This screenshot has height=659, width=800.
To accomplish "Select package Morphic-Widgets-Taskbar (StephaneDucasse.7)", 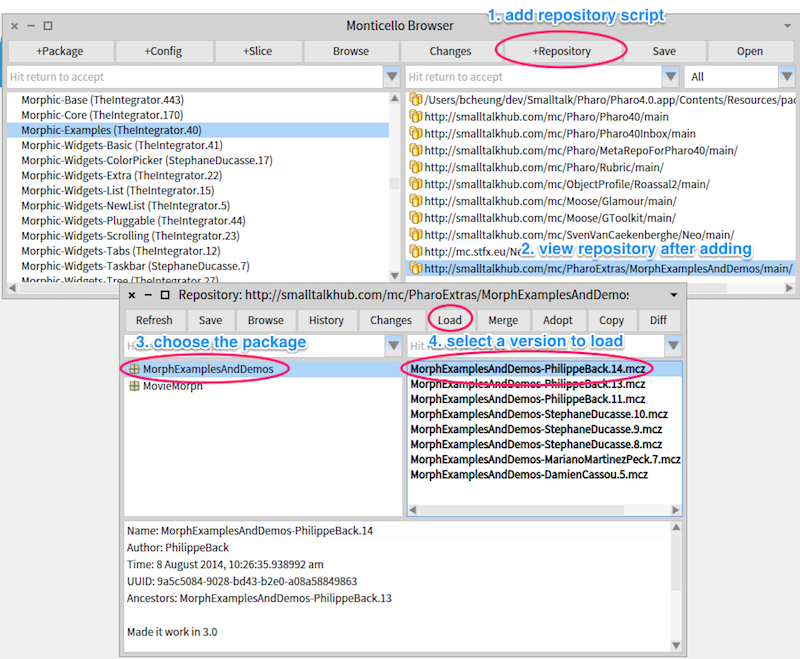I will 198,266.
